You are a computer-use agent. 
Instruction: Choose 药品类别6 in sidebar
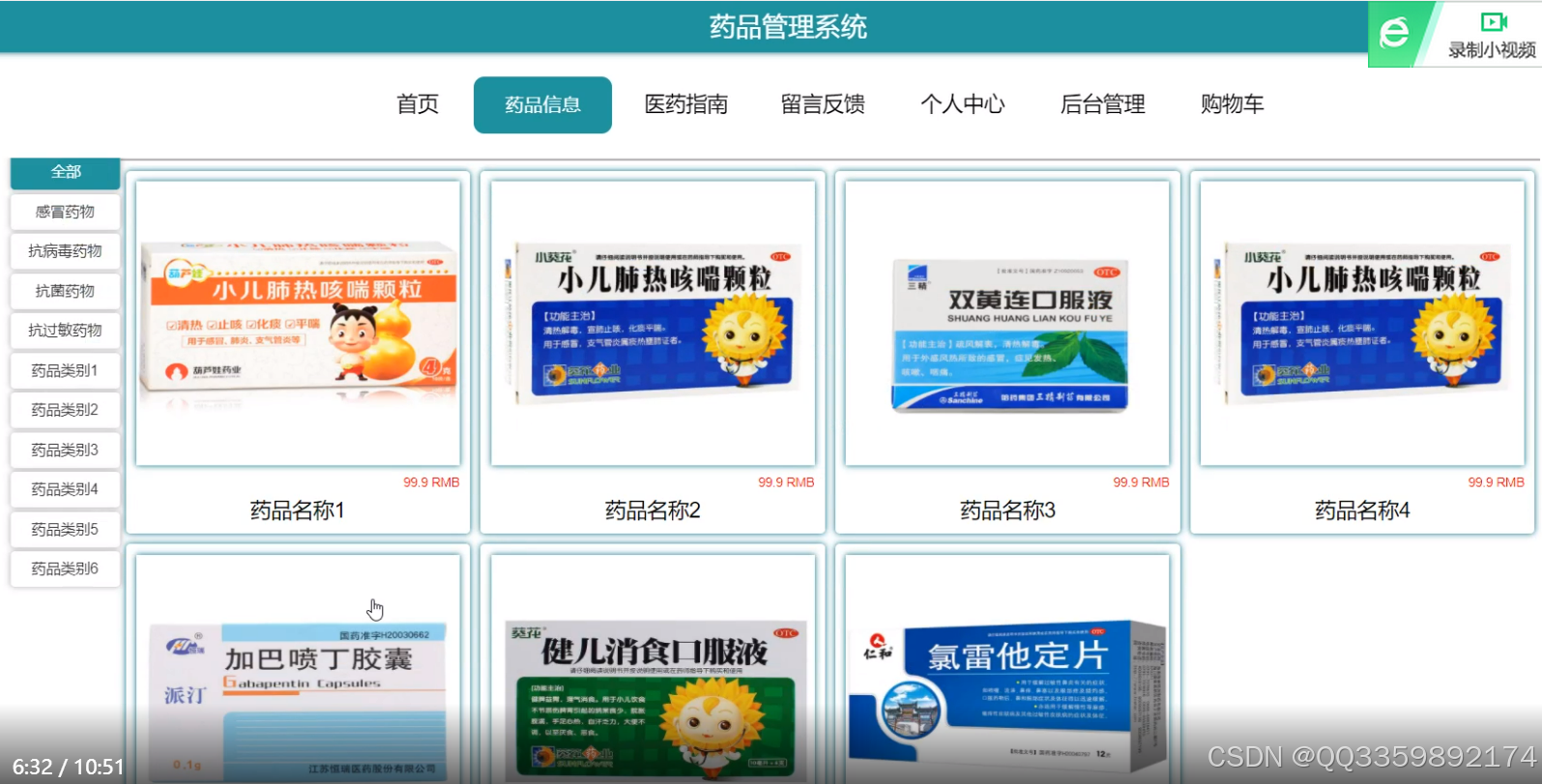[x=66, y=568]
